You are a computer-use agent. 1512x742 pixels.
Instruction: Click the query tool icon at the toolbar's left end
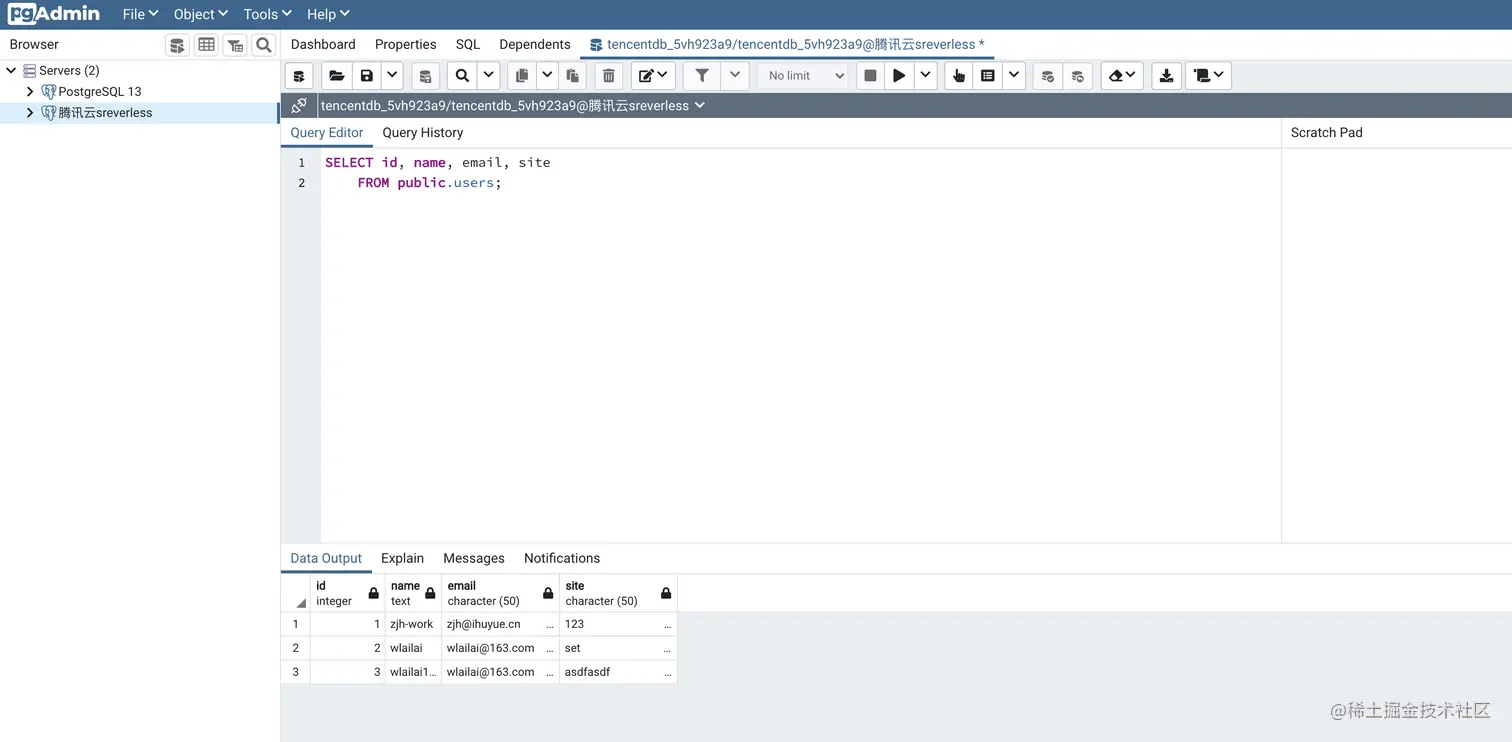pos(299,76)
